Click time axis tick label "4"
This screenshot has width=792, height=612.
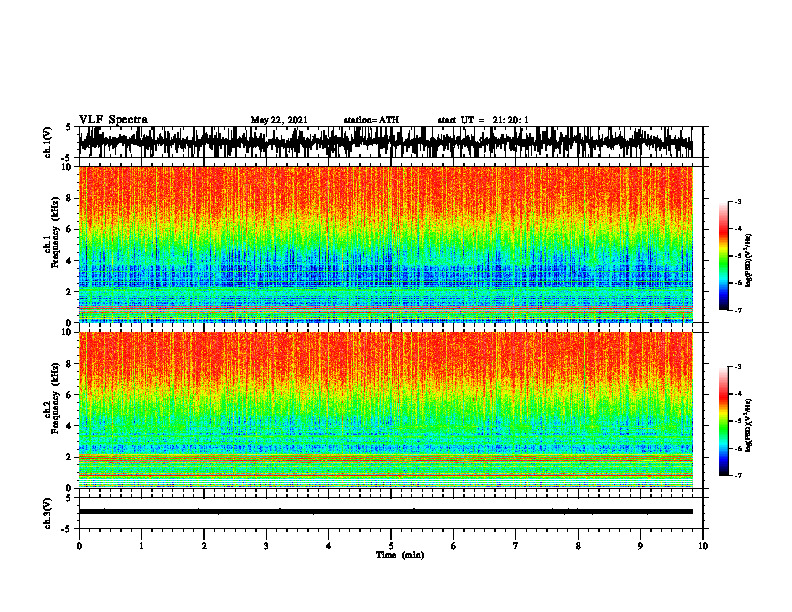click(x=329, y=546)
